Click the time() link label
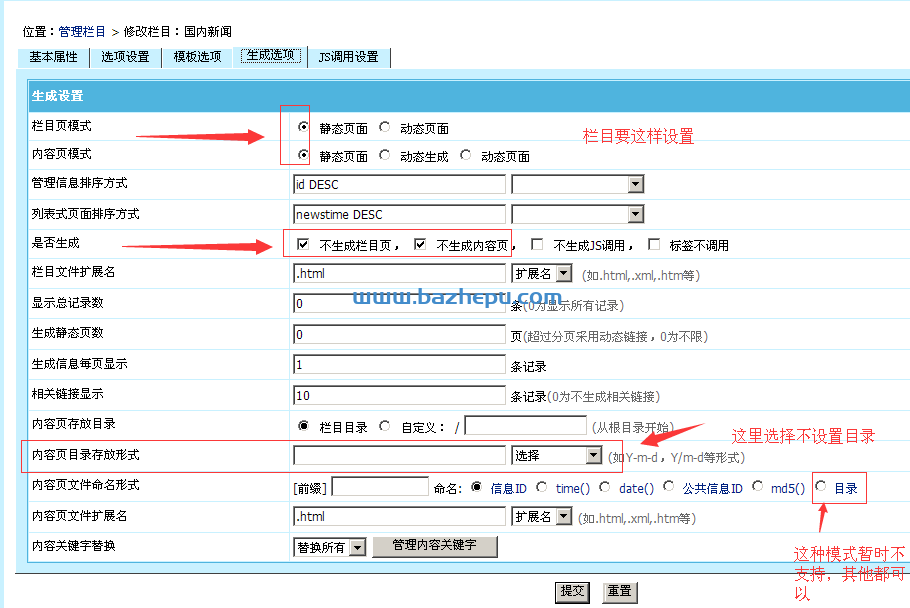Viewport: 910px width, 608px height. point(573,488)
